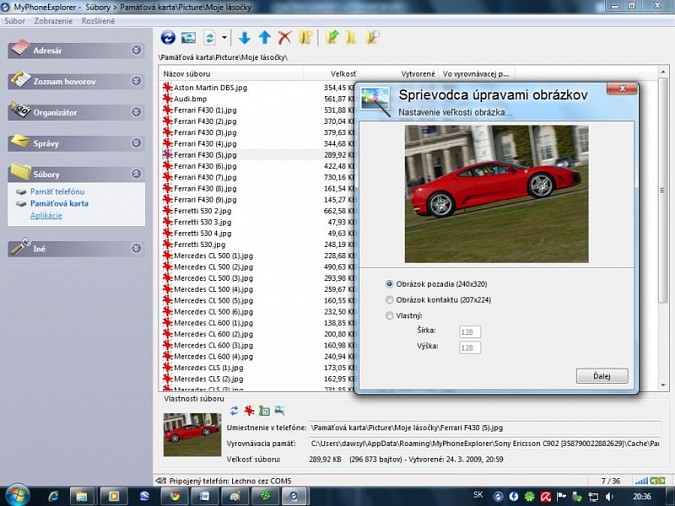Click the Šírka width input field

click(x=470, y=332)
